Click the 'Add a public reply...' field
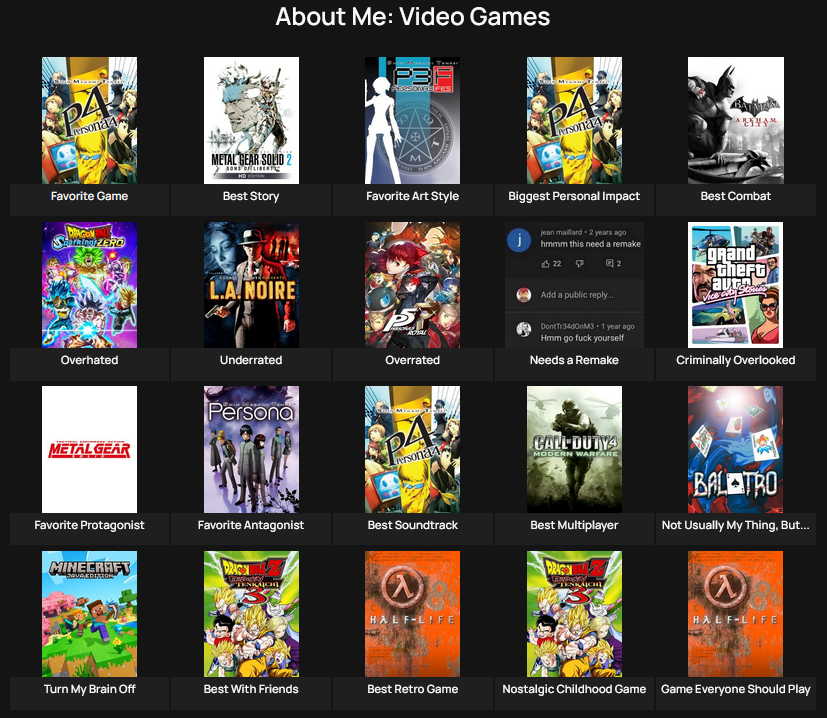This screenshot has height=718, width=827. click(x=577, y=295)
